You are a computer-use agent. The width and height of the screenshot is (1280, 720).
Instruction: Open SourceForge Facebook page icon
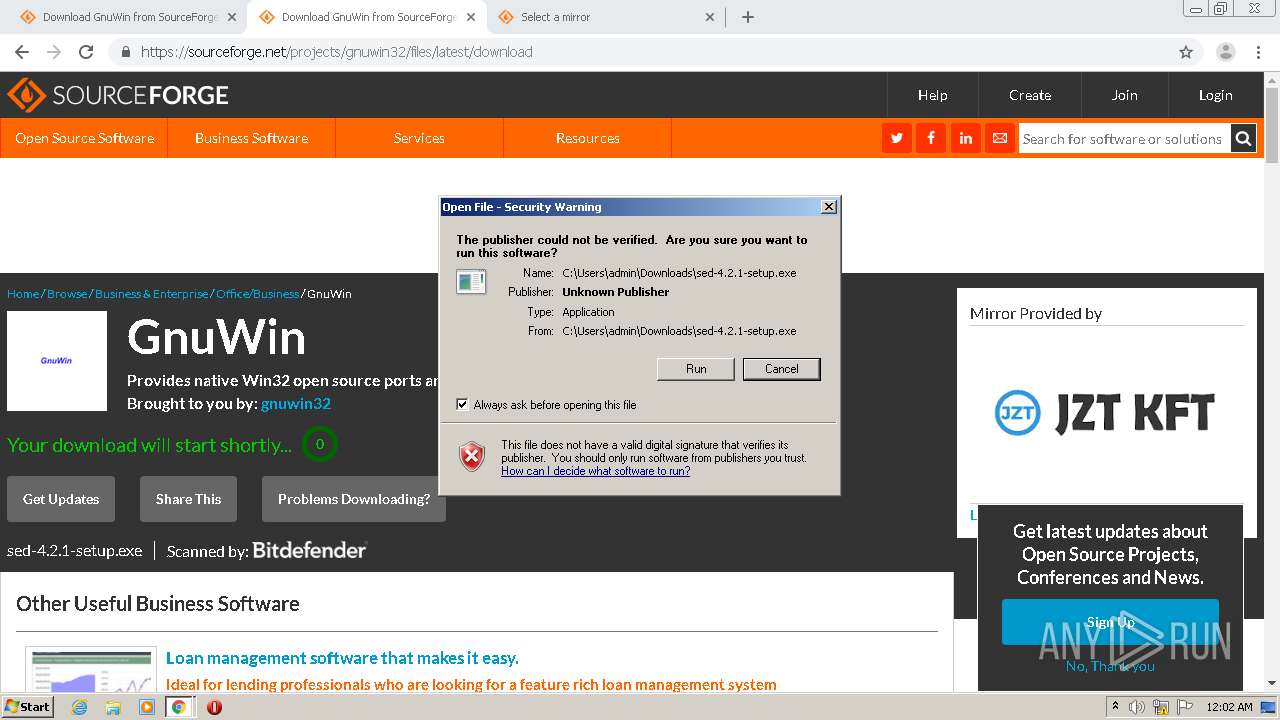tap(931, 138)
